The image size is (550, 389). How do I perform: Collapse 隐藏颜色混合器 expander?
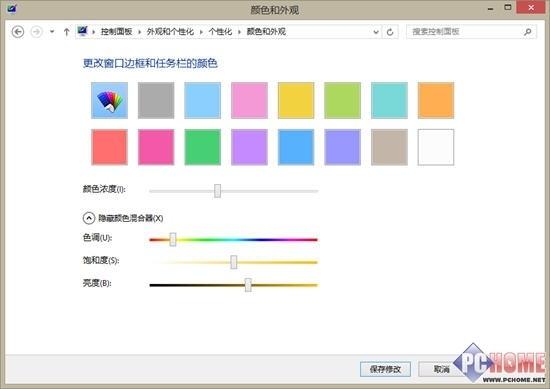point(89,218)
